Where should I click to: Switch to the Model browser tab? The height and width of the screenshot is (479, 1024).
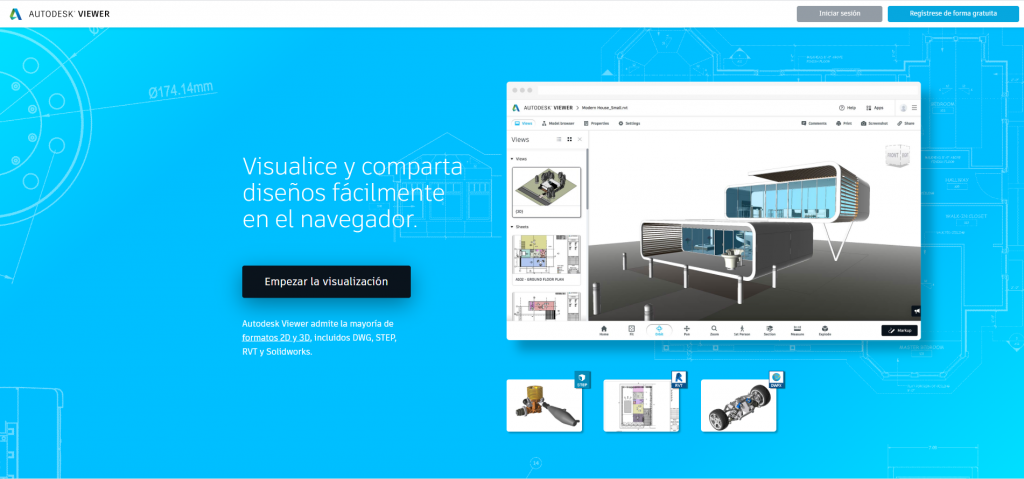[x=558, y=123]
